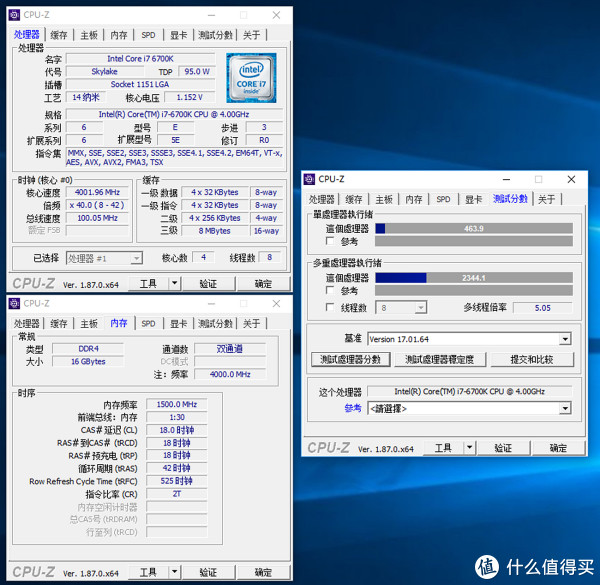Viewport: 600px width, 585px height.
Task: Click CPU-Z app icon in memory window title
Action: (x=15, y=303)
